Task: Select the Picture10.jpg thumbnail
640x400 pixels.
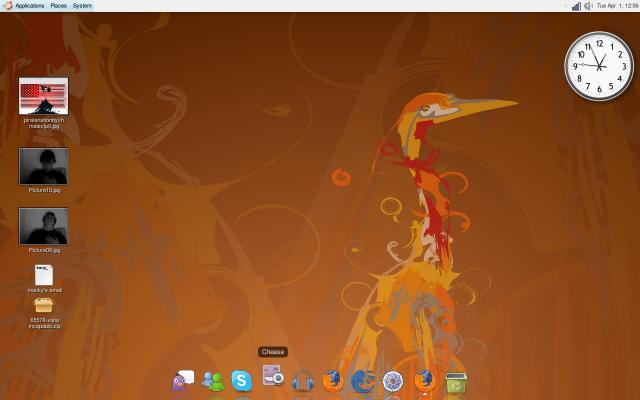Action: click(x=43, y=166)
